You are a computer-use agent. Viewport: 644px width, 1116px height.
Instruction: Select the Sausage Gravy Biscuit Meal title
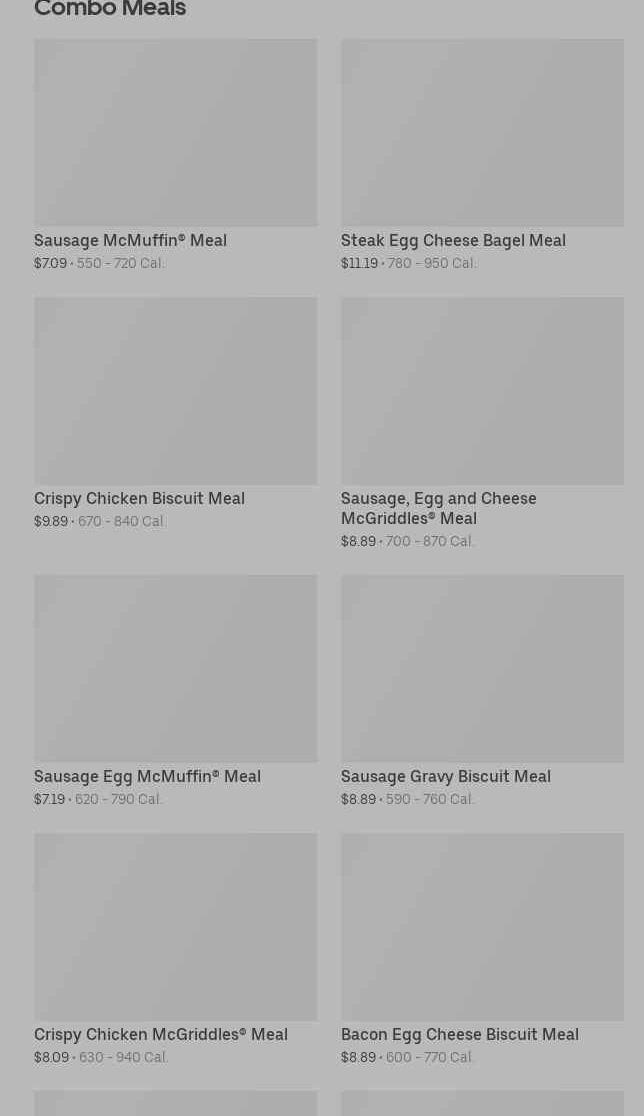point(445,776)
